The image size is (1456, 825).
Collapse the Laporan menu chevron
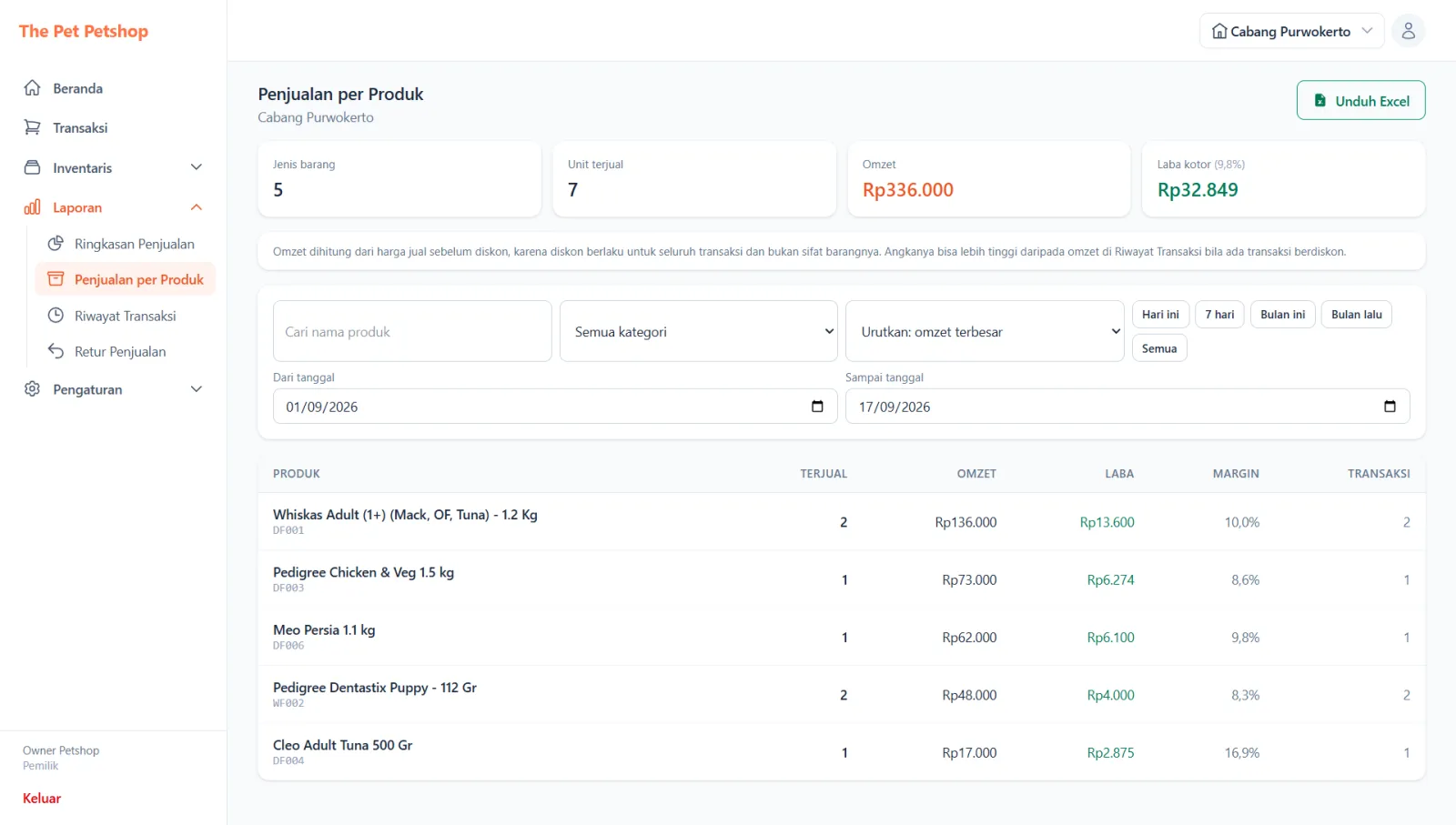pyautogui.click(x=196, y=207)
